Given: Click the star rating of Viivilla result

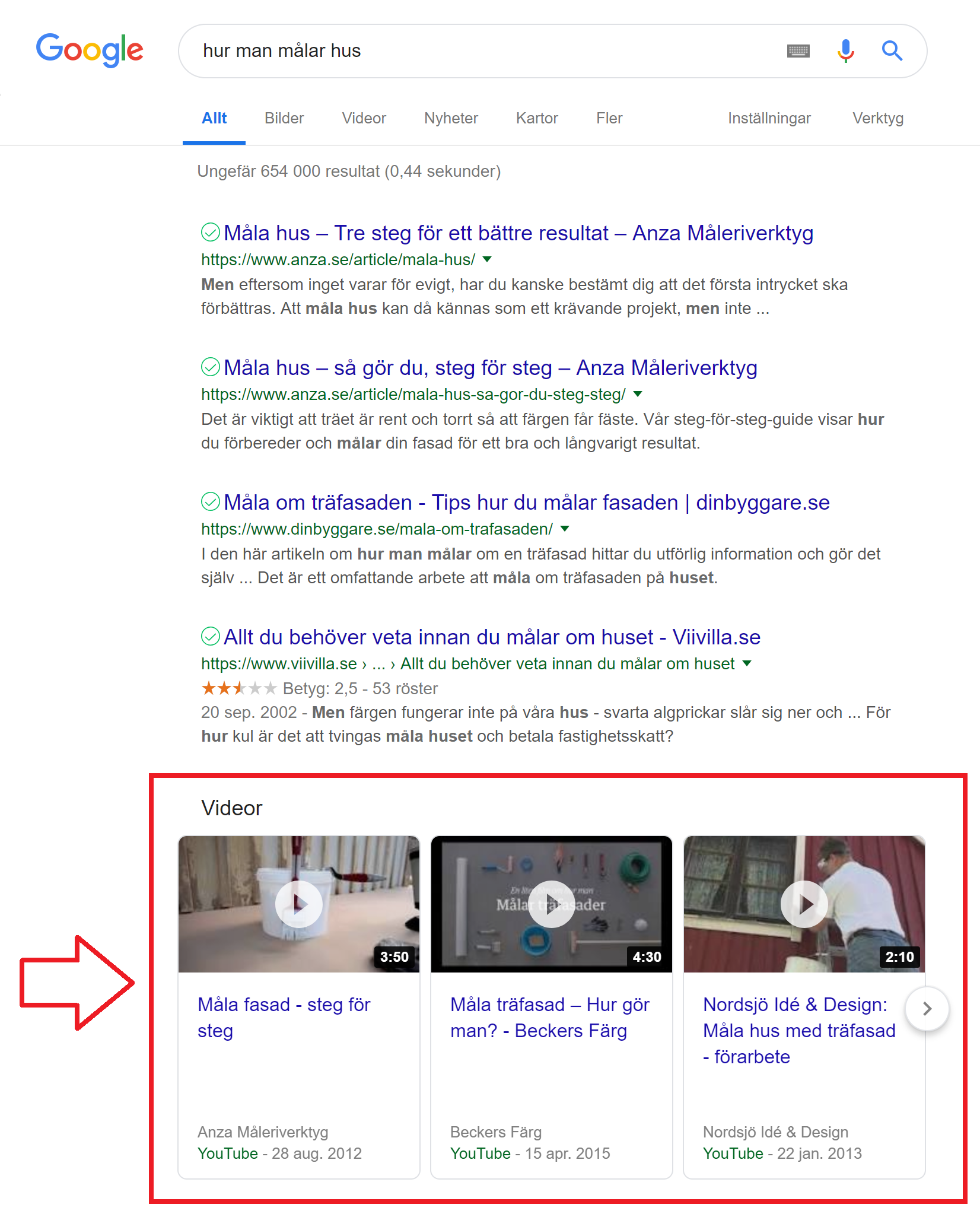Looking at the screenshot, I should coord(239,688).
